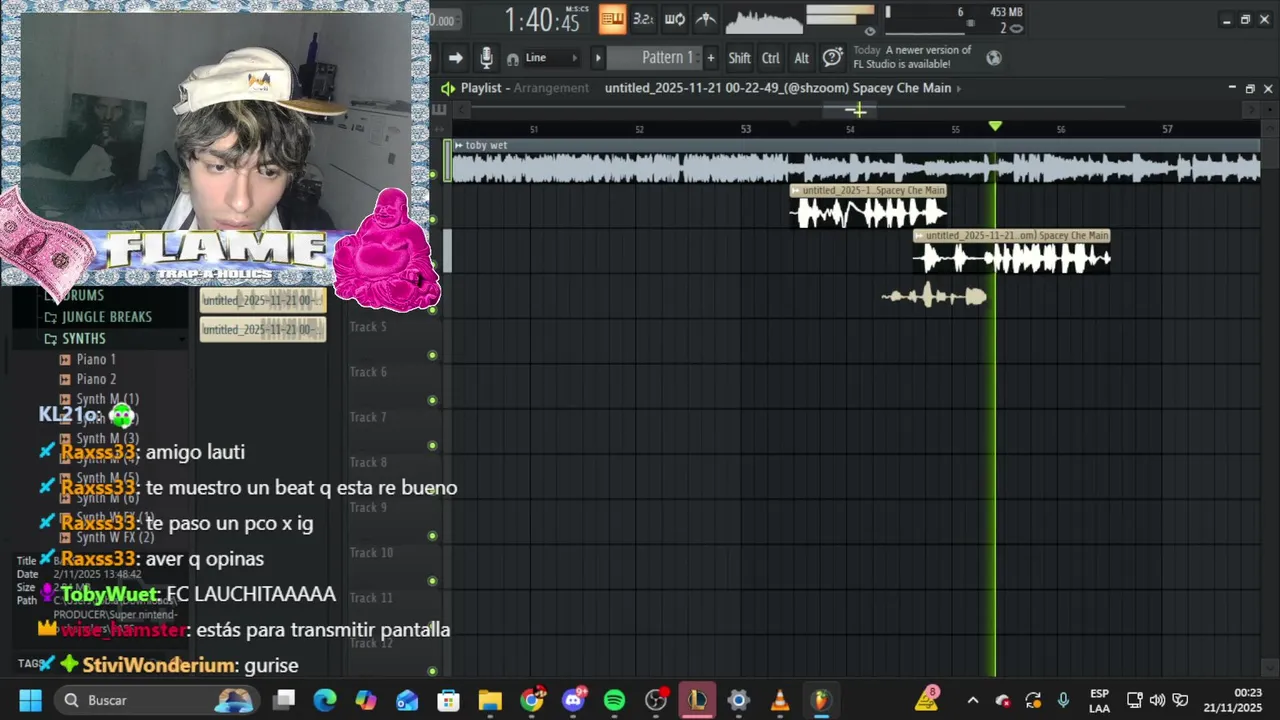Viewport: 1280px width, 720px height.
Task: Open Spotify from the taskbar
Action: coord(614,700)
